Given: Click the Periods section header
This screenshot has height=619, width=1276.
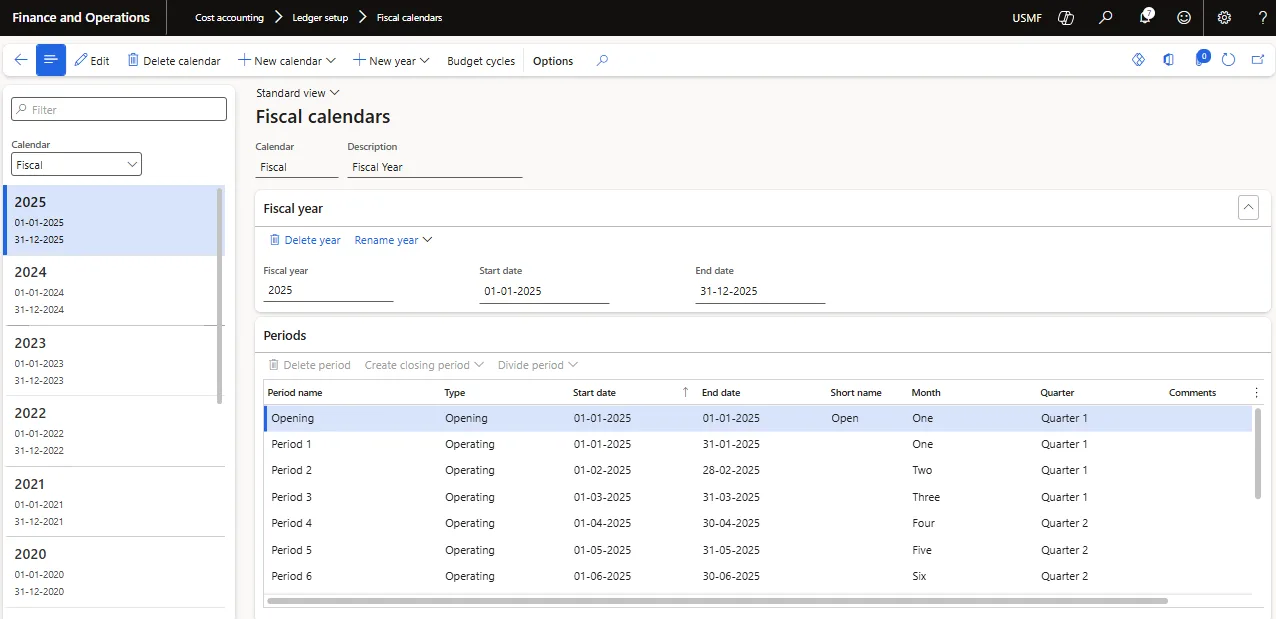Looking at the screenshot, I should (x=285, y=335).
